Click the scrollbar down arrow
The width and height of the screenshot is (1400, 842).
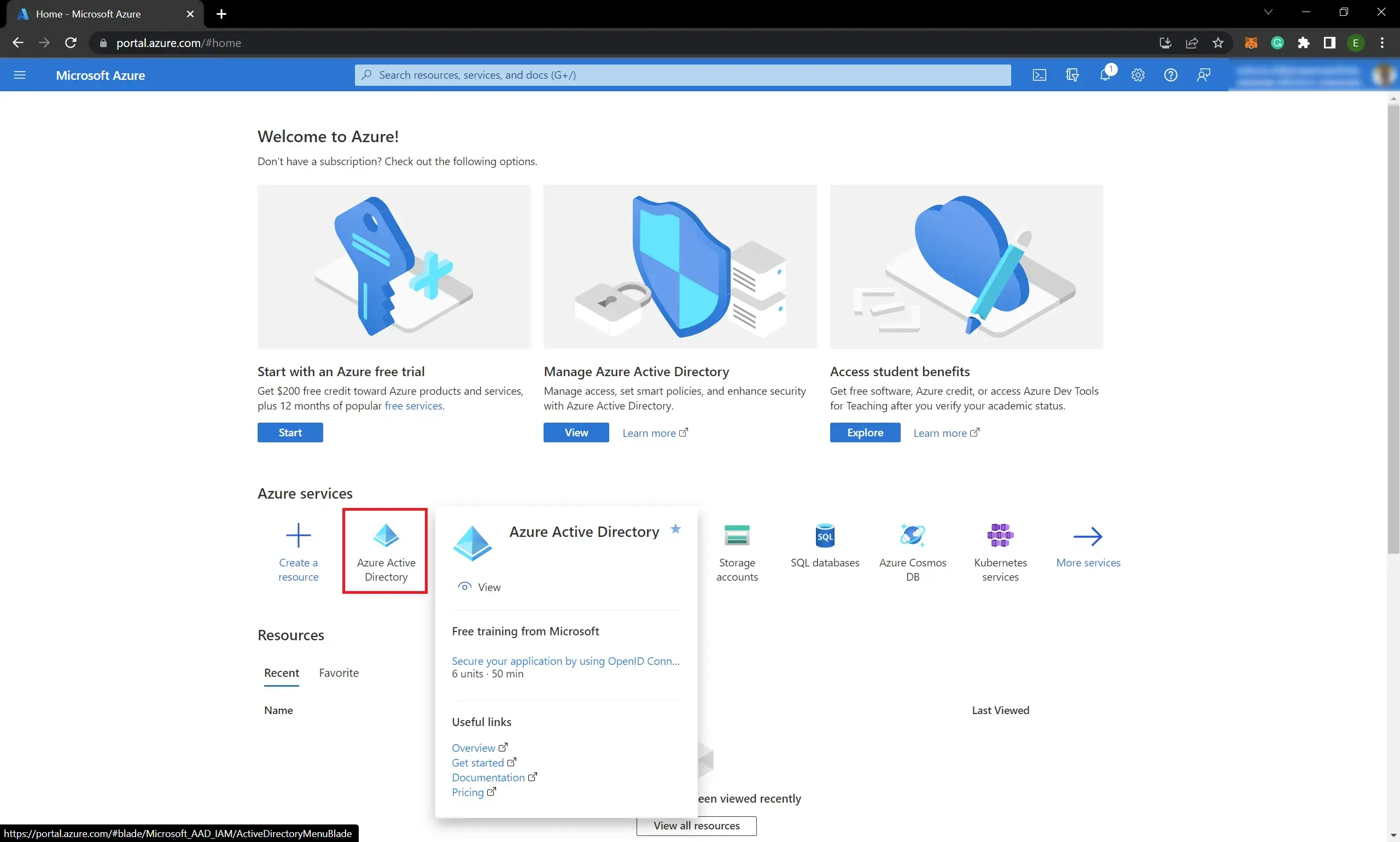[x=1393, y=837]
